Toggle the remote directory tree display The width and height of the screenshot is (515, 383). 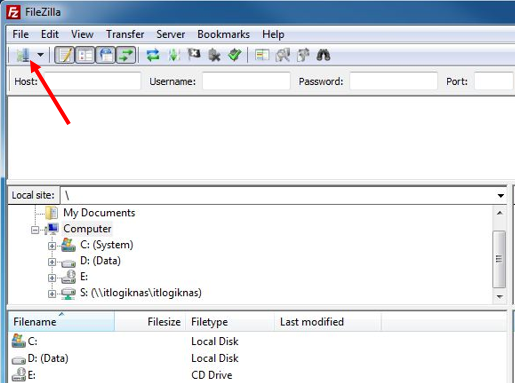[x=105, y=55]
